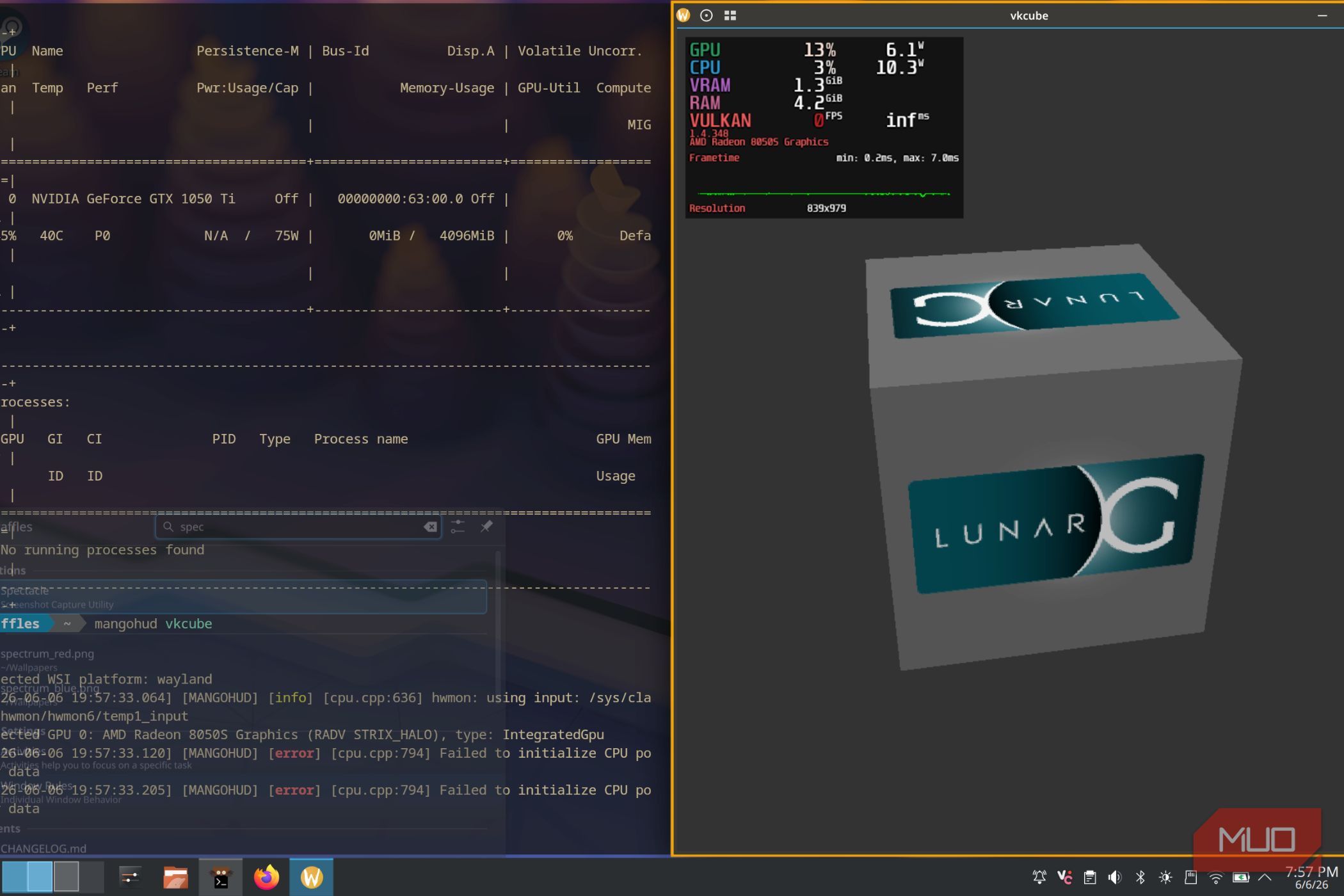Open the Bluetooth tray icon
The width and height of the screenshot is (1344, 896).
(x=1140, y=877)
